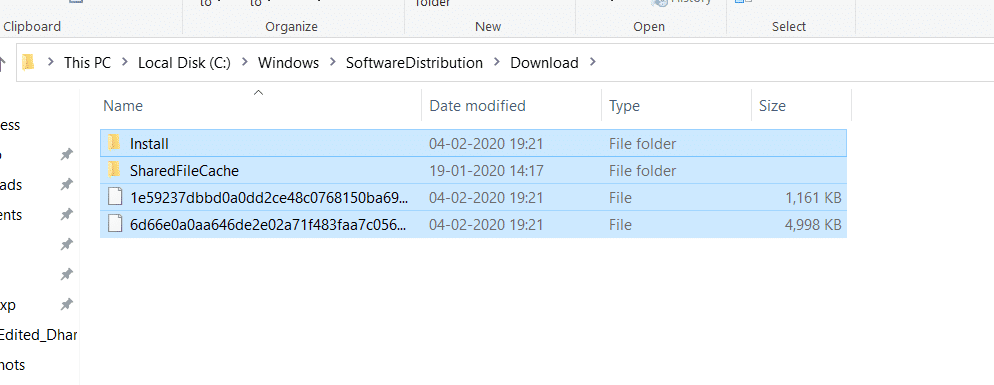Viewport: 994px width, 385px height.
Task: Go to Windows breadcrumb segment
Action: coord(288,63)
